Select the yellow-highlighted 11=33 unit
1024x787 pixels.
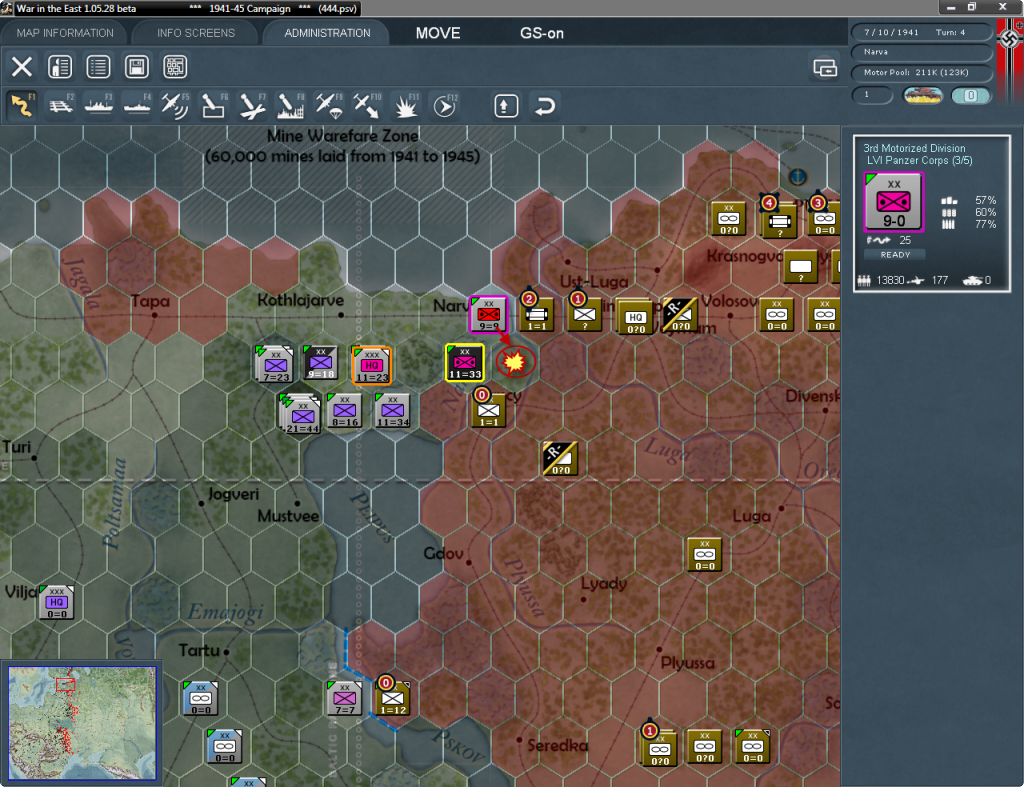[x=464, y=362]
